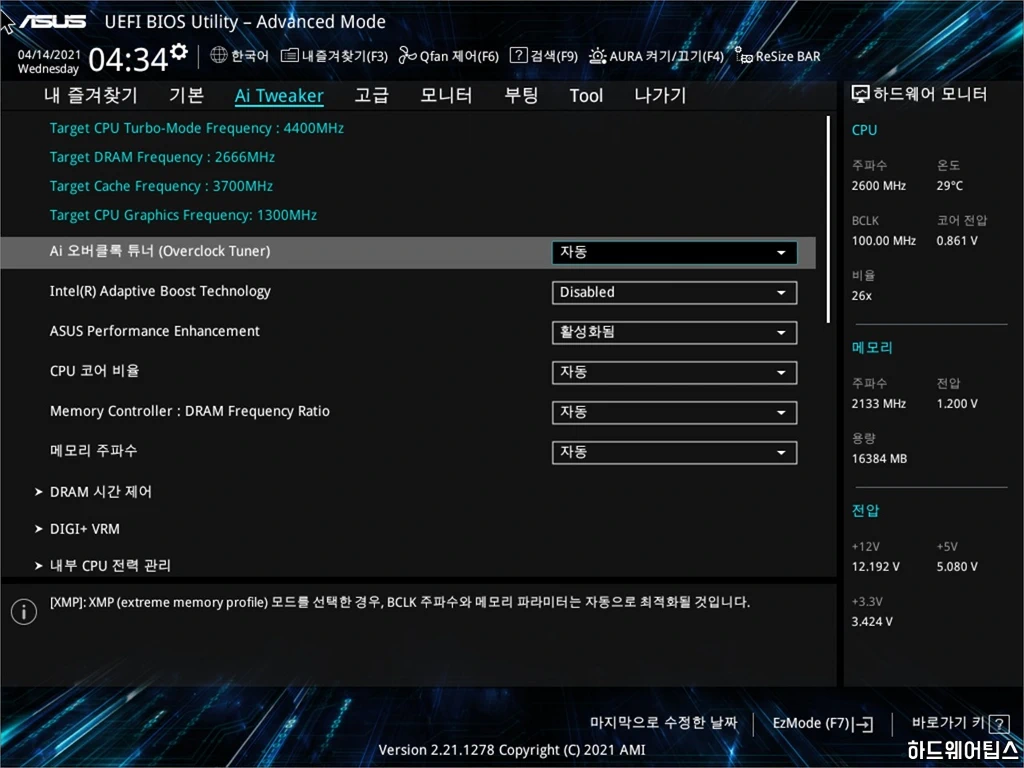
Task: Click the 29°C temperature value
Action: tap(950, 186)
